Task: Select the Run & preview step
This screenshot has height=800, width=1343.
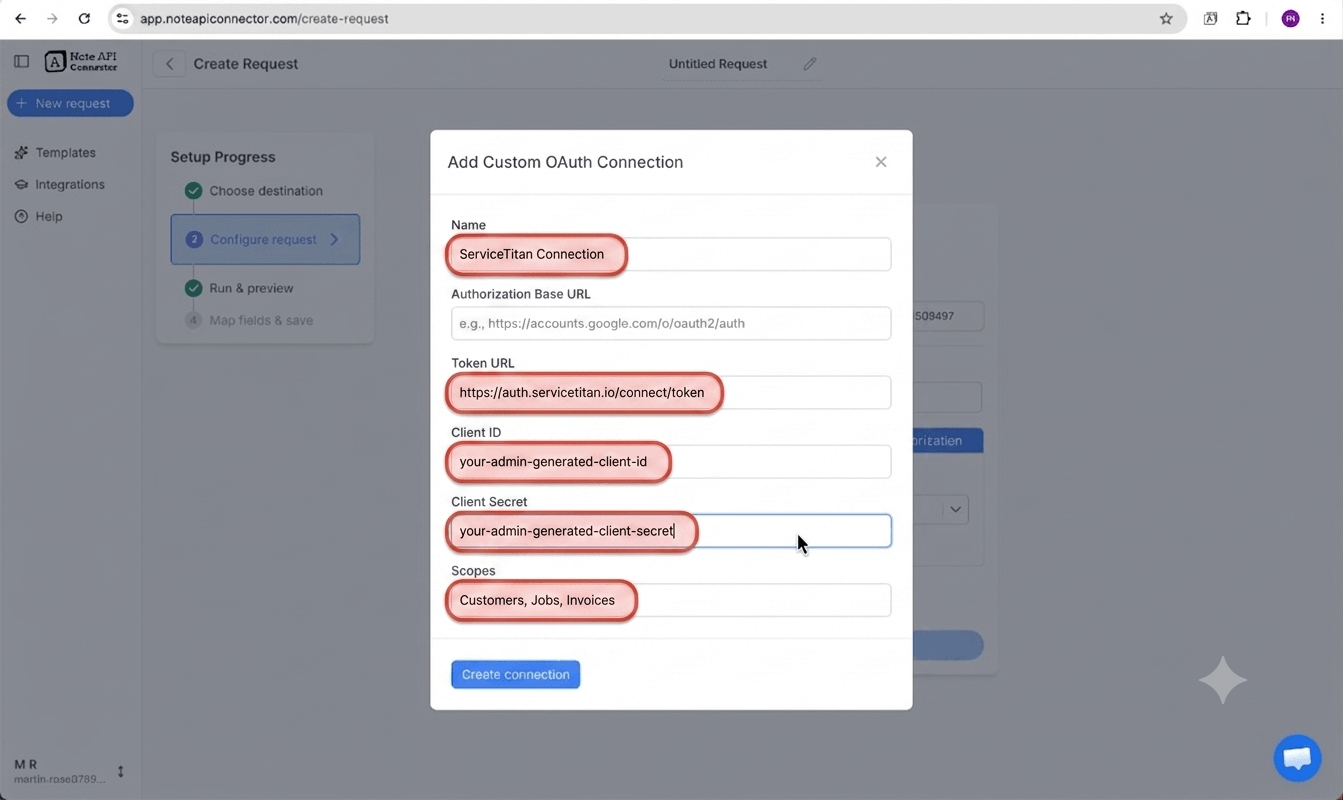Action: (x=240, y=288)
